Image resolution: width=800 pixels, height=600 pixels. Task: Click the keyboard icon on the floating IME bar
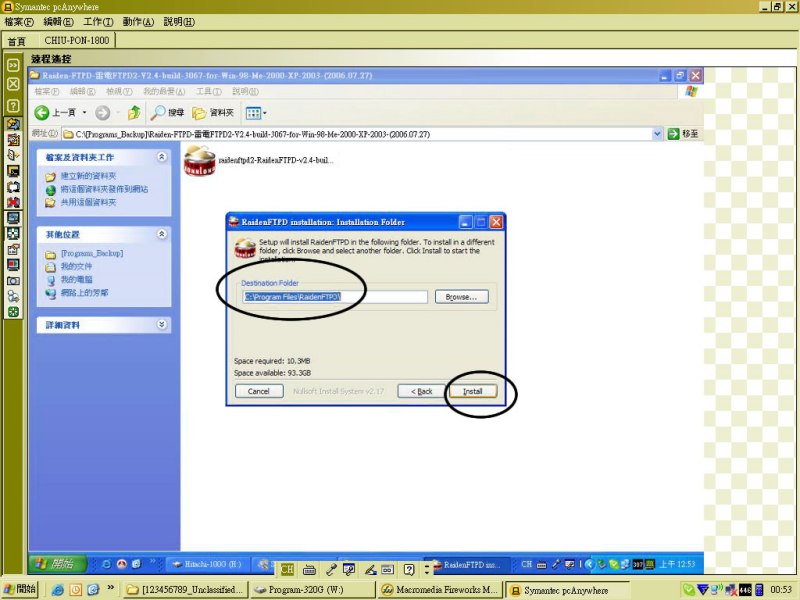[309, 569]
